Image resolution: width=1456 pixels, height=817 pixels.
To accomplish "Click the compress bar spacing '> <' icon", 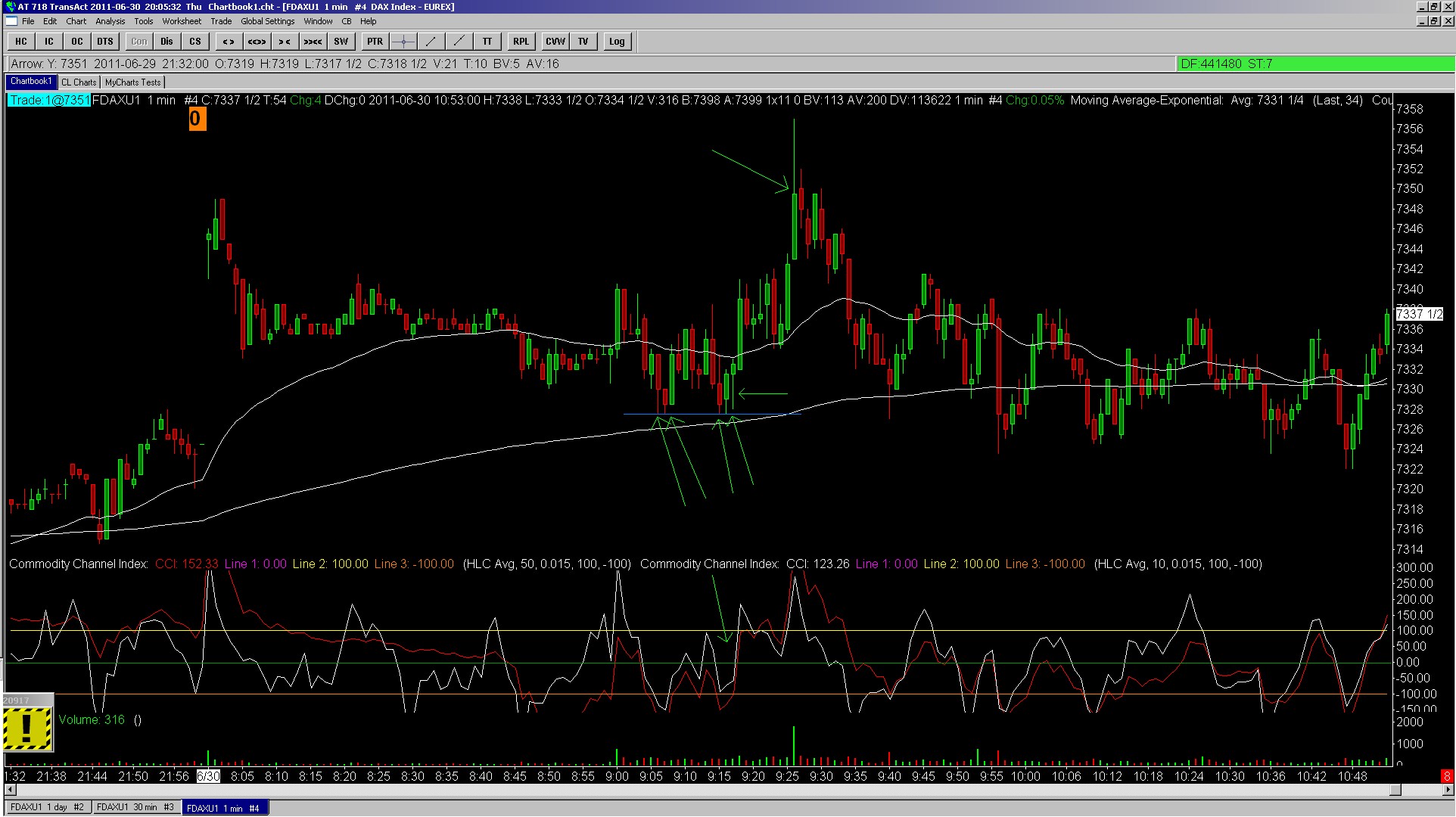I will coord(285,42).
